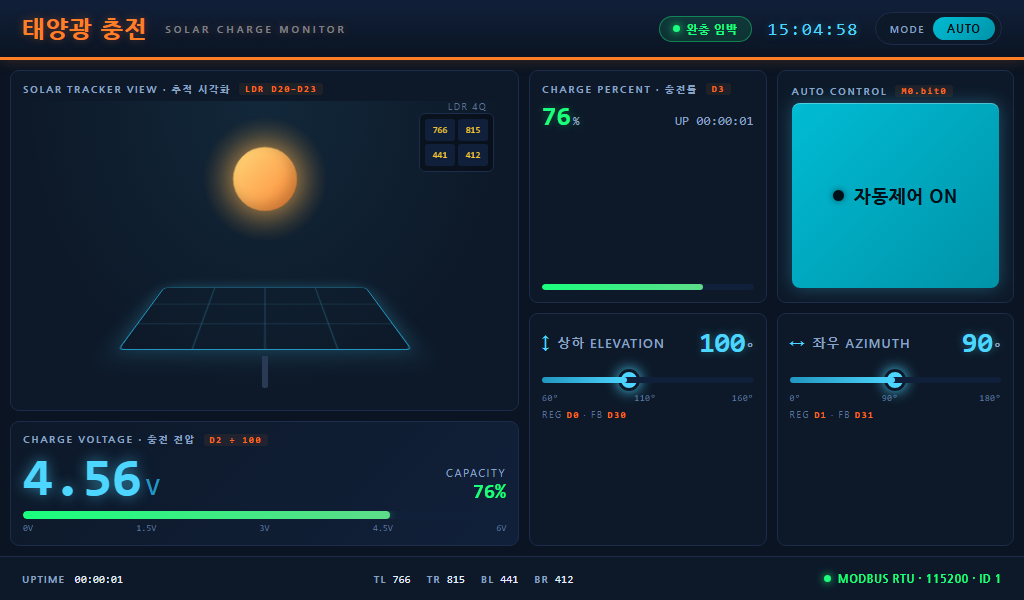Click the azimuth value 90°
Viewport: 1024px width, 600px height.
[981, 343]
